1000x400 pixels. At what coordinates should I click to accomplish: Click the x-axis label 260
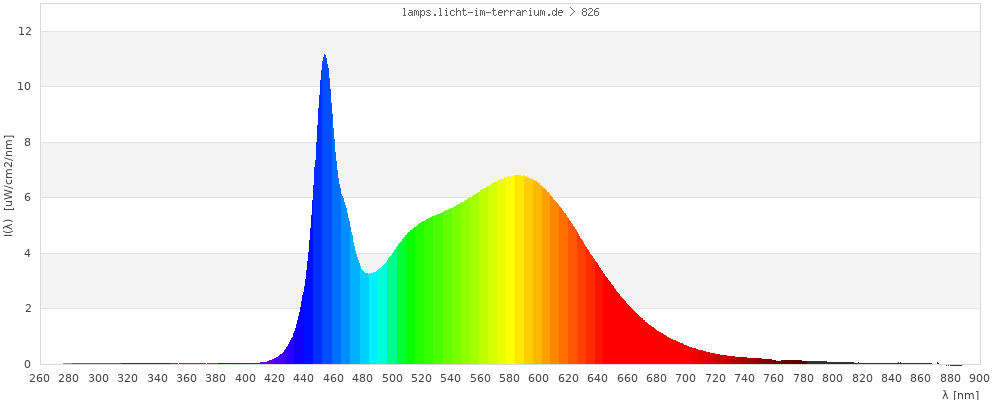click(x=39, y=378)
